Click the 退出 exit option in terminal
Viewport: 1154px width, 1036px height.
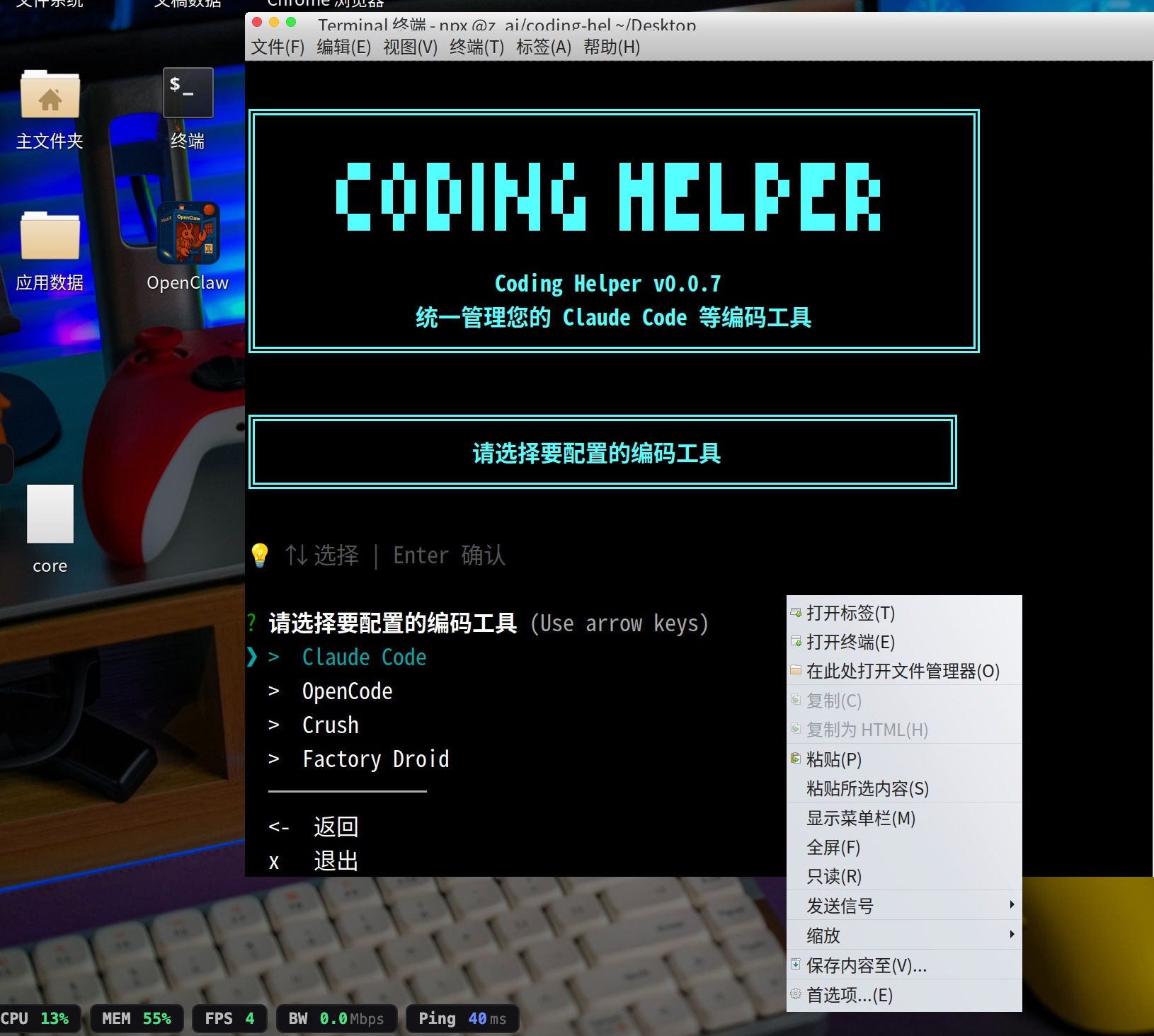click(x=336, y=861)
